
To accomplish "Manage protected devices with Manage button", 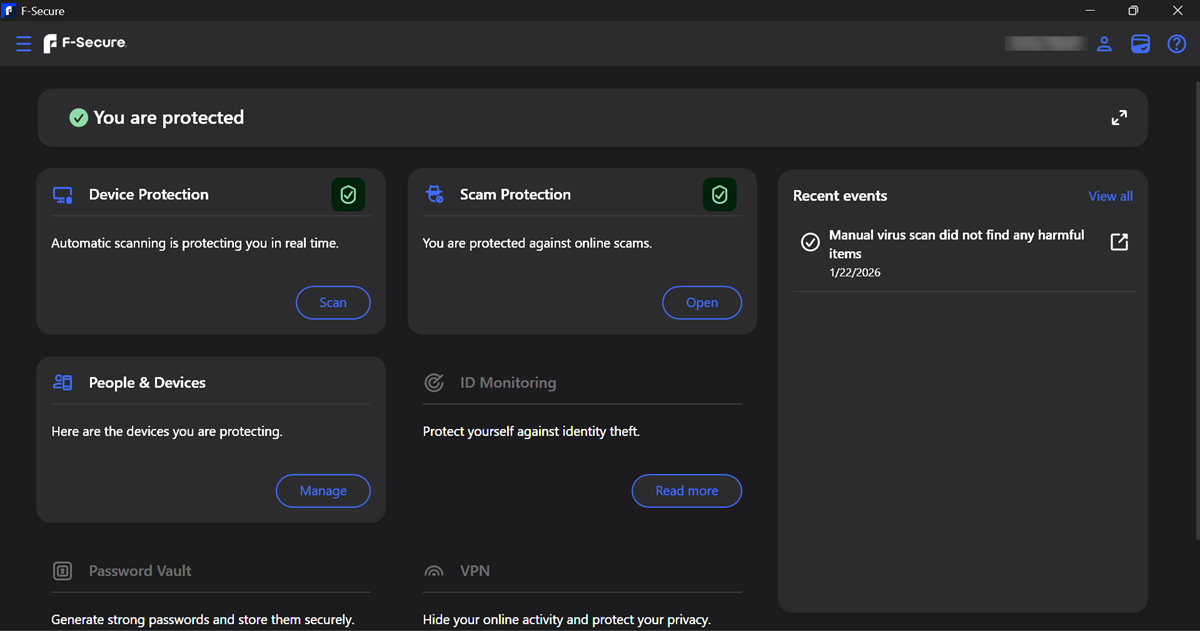I will pos(323,491).
